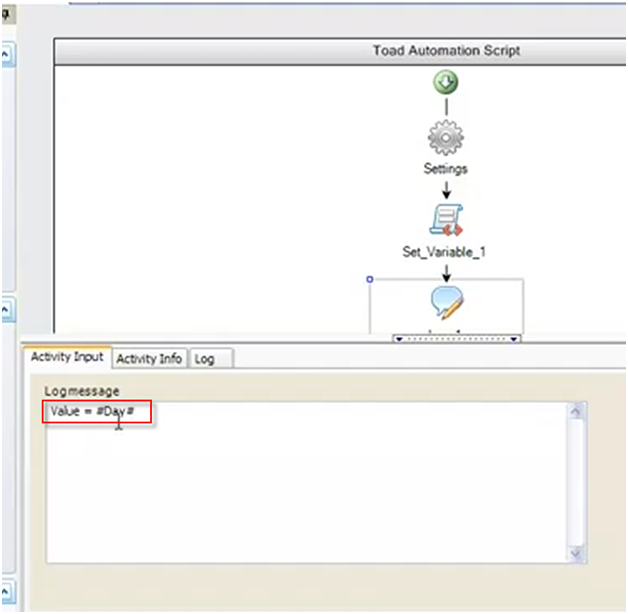
Task: Click the Log message scrollbar down arrow
Action: (x=576, y=554)
